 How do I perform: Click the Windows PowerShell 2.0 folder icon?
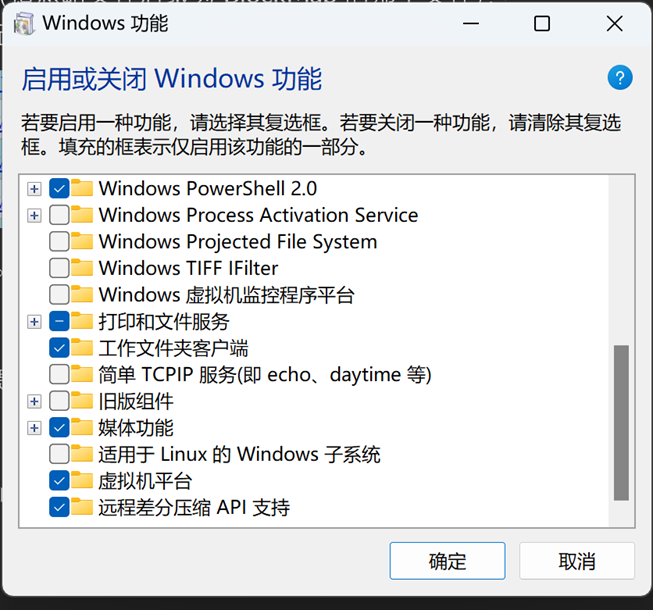82,188
